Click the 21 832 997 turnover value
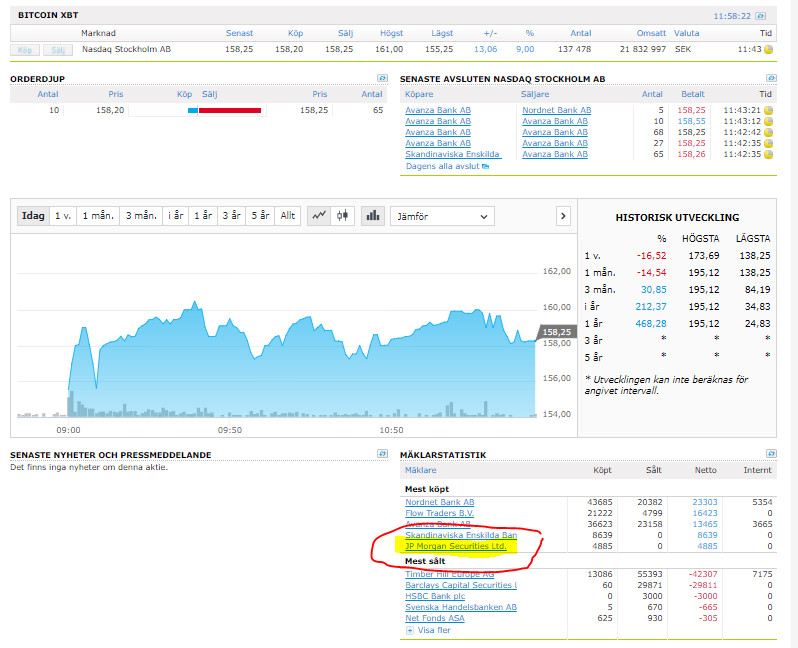The height and width of the screenshot is (648, 798). (x=643, y=49)
